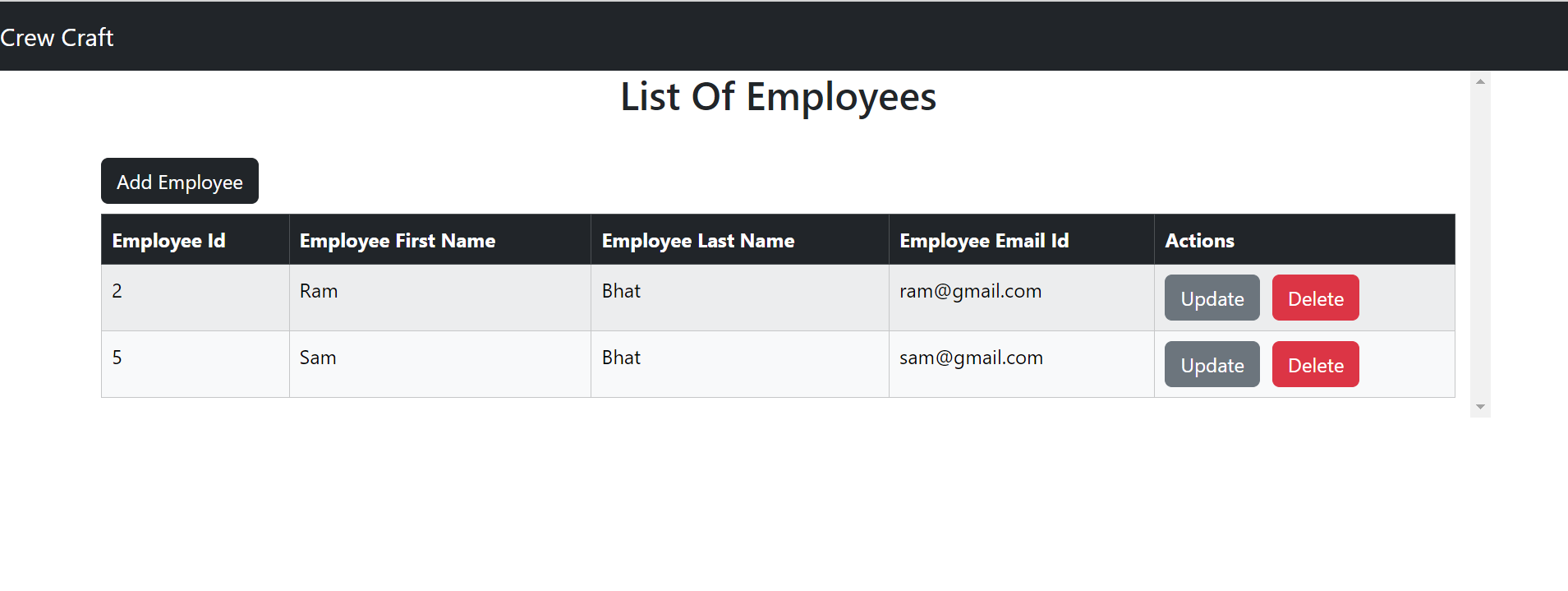Click employee ID 5 cell

click(x=117, y=358)
